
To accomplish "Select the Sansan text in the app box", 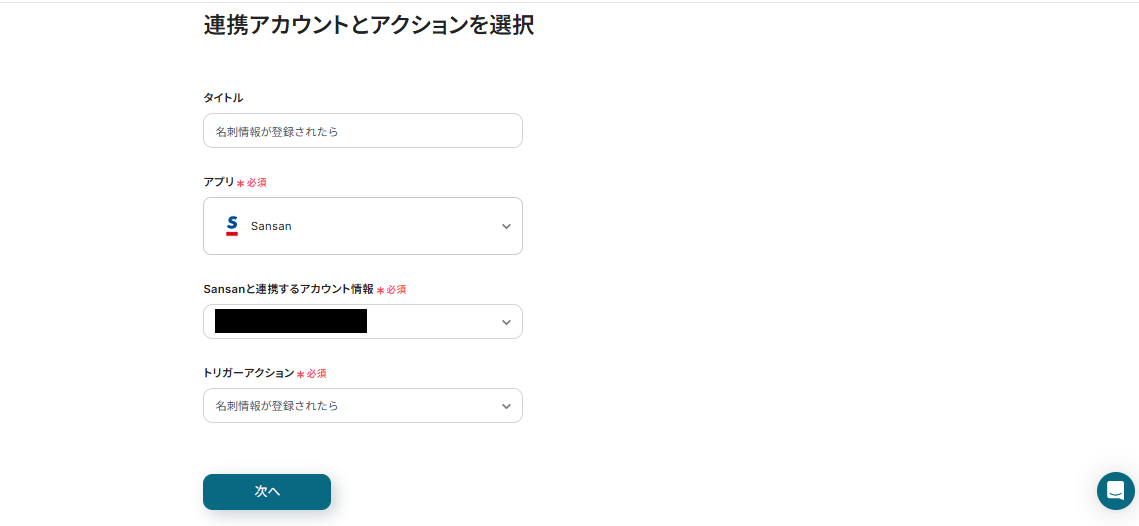I will (x=271, y=226).
